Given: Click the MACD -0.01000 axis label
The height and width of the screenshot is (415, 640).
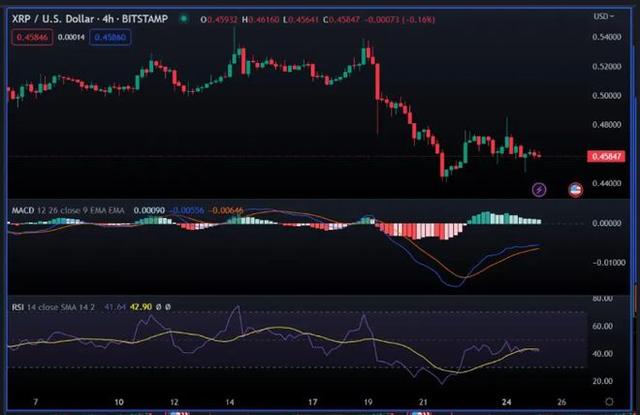Looking at the screenshot, I should (x=608, y=263).
